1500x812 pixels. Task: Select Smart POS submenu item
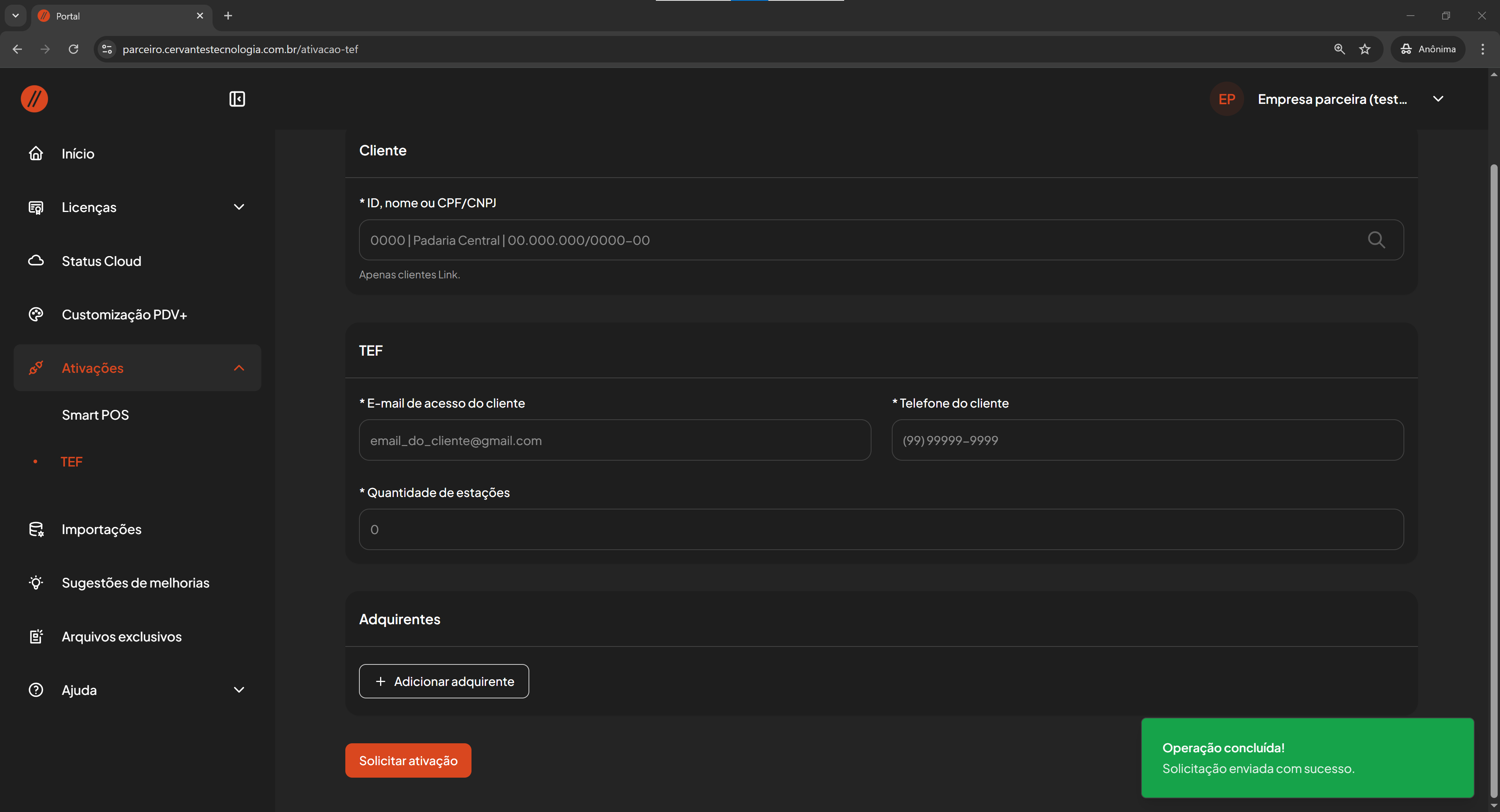click(95, 415)
